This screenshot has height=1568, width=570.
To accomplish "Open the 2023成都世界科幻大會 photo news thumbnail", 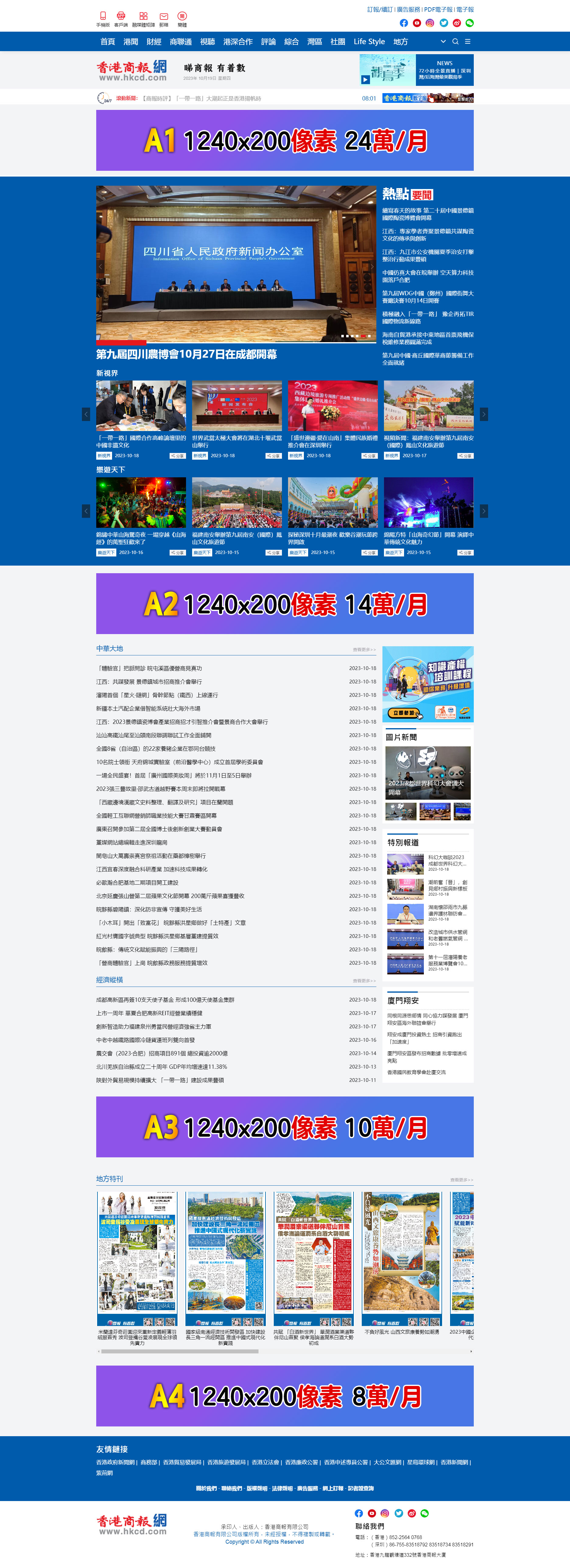I will pos(428,773).
